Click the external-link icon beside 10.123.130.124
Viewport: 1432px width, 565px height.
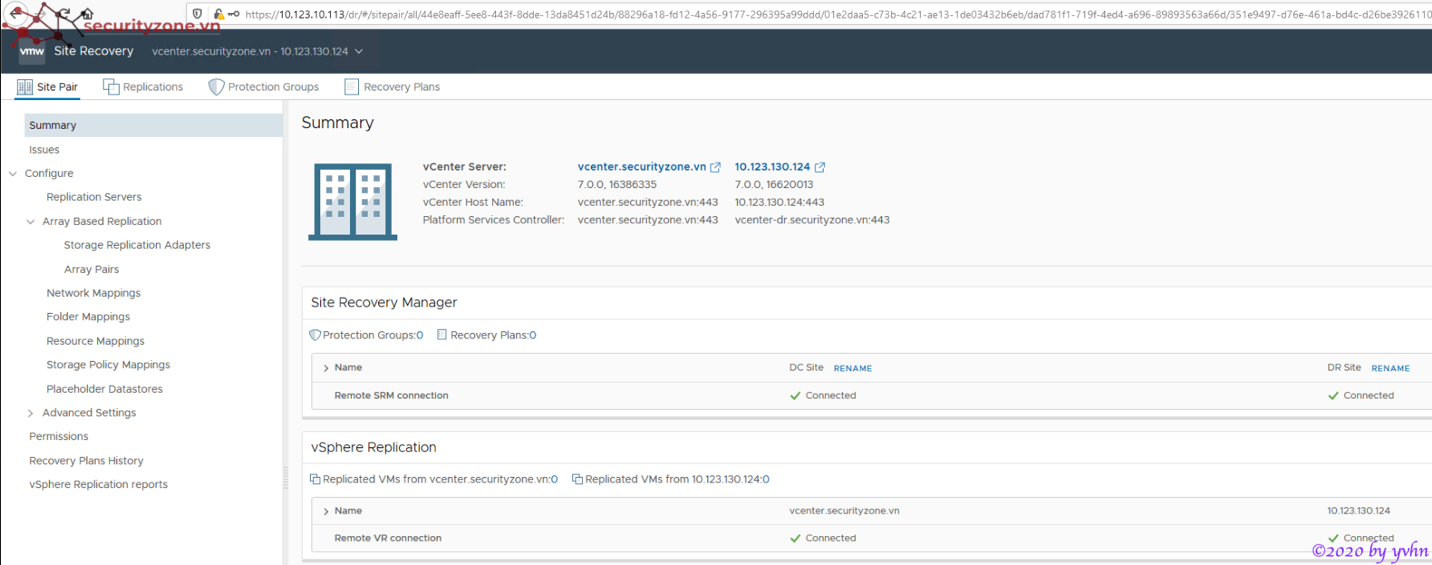[820, 167]
